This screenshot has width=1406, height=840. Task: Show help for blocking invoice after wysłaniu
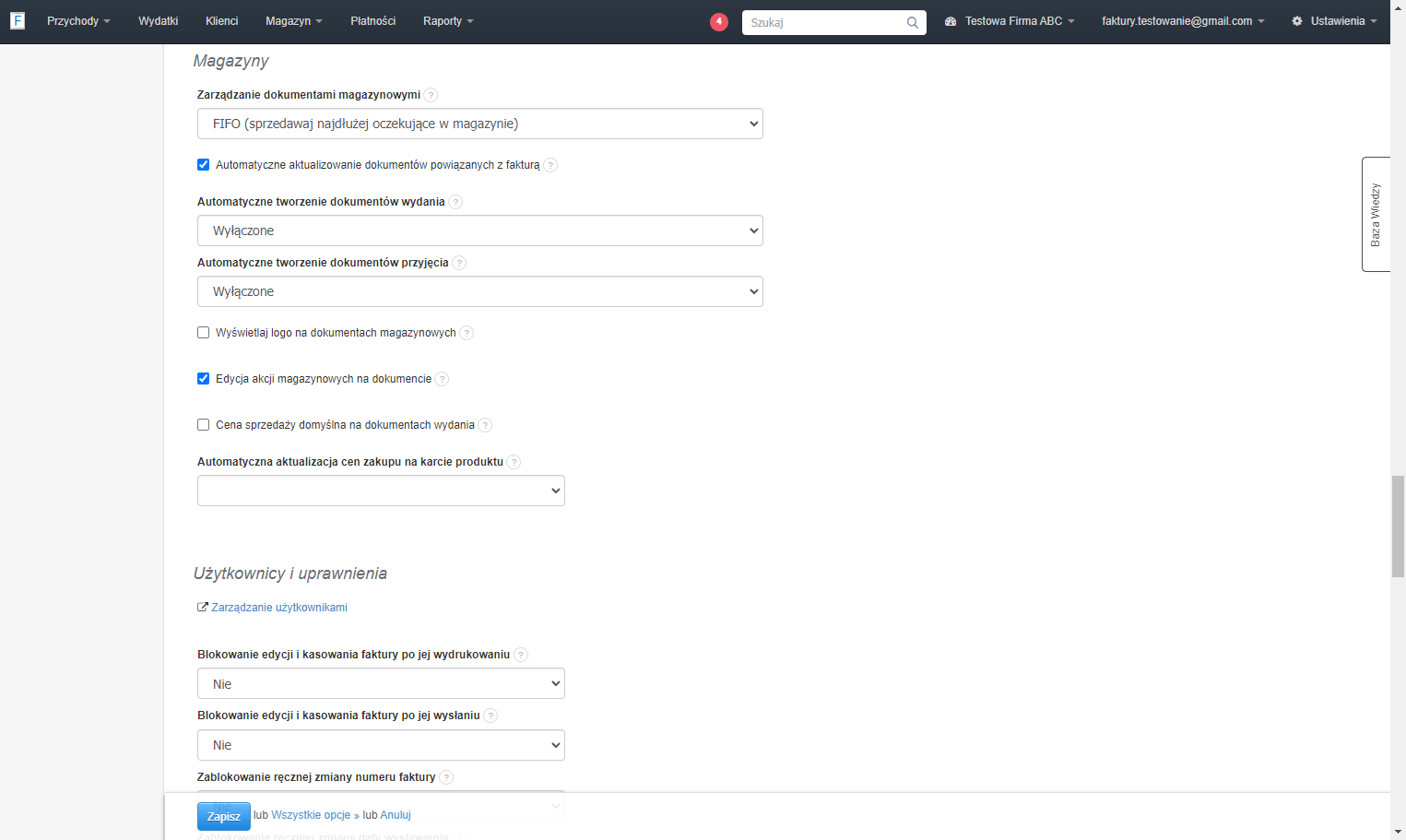pyautogui.click(x=490, y=716)
